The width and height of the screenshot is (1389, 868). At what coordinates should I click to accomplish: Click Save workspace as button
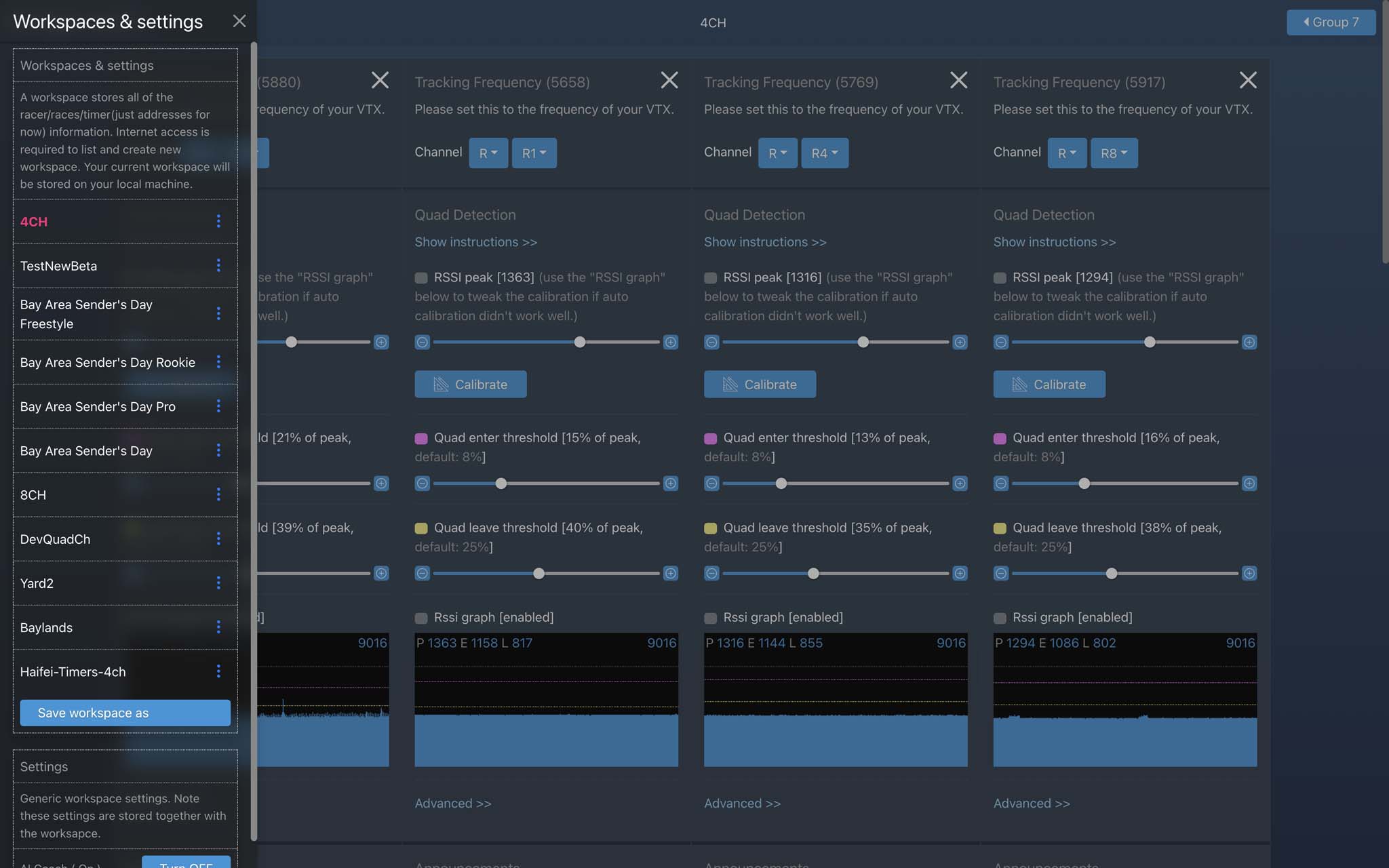(125, 713)
